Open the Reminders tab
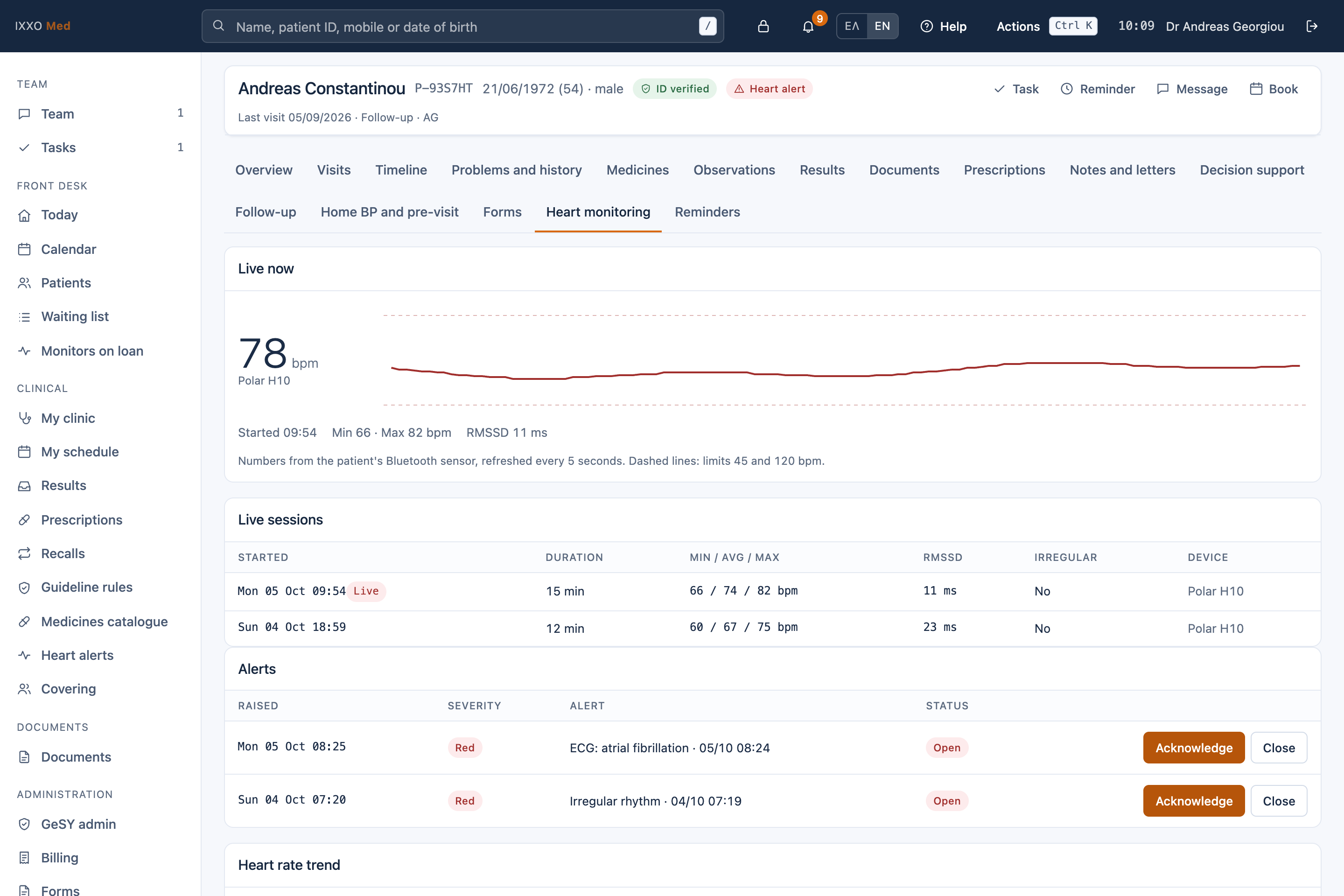Screen dimensions: 1344x896 (x=707, y=212)
